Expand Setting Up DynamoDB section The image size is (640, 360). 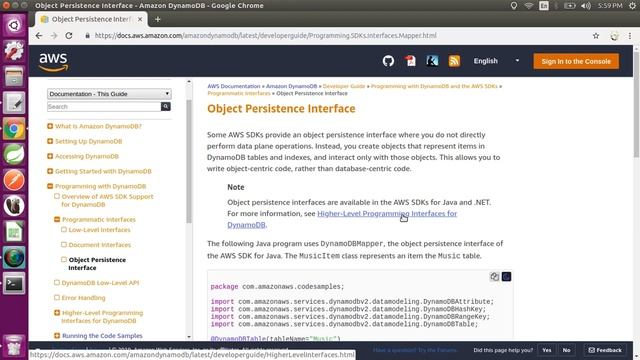tap(50, 141)
